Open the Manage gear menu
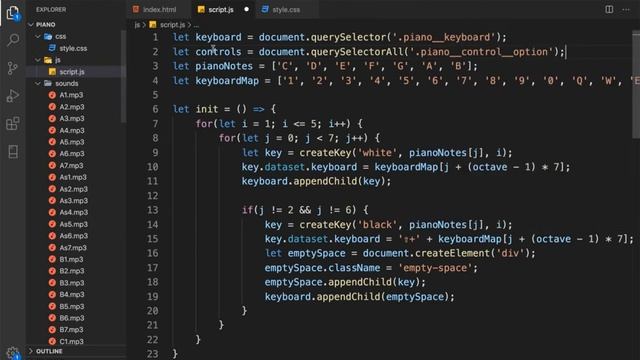The height and width of the screenshot is (360, 640). [x=13, y=352]
